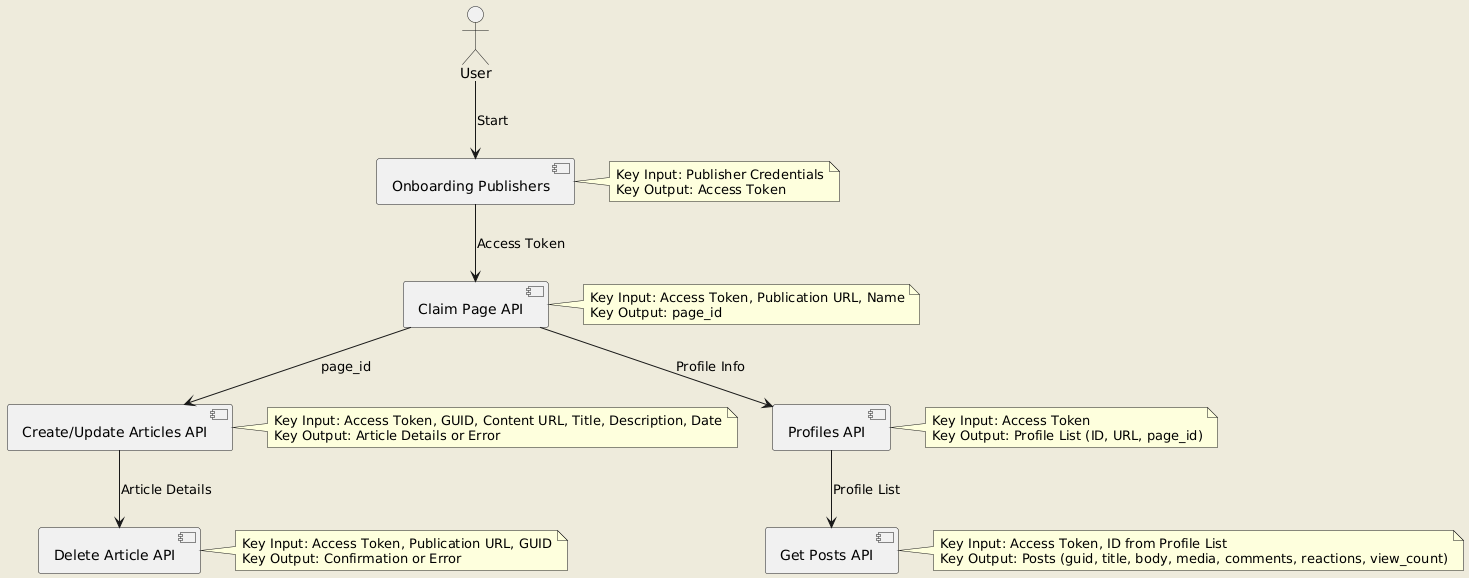Select the note 'Key Input: Publisher Credentials'
This screenshot has height=578, width=1469.
pyautogui.click(x=724, y=182)
